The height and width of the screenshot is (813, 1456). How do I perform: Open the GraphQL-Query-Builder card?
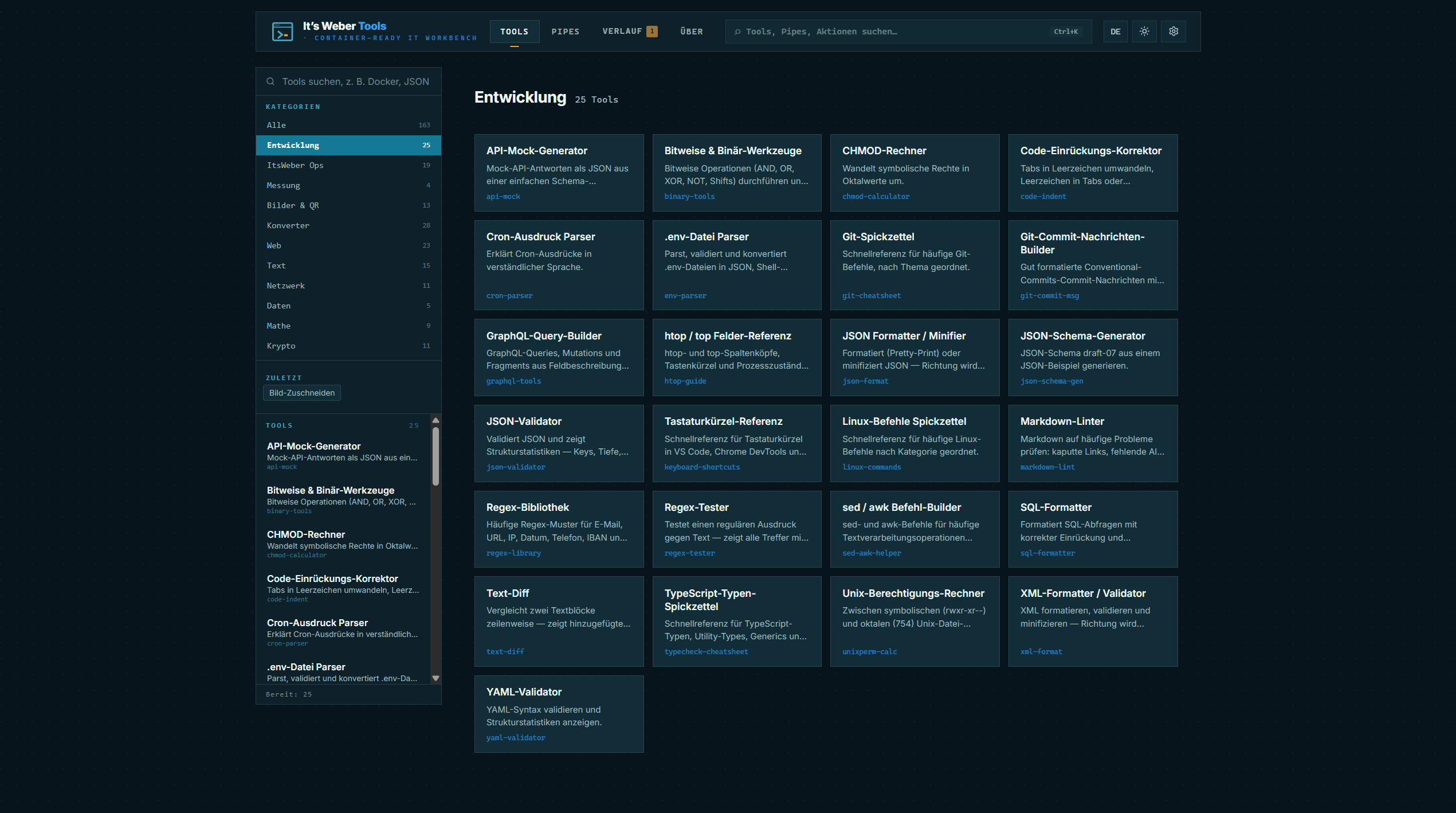click(559, 357)
